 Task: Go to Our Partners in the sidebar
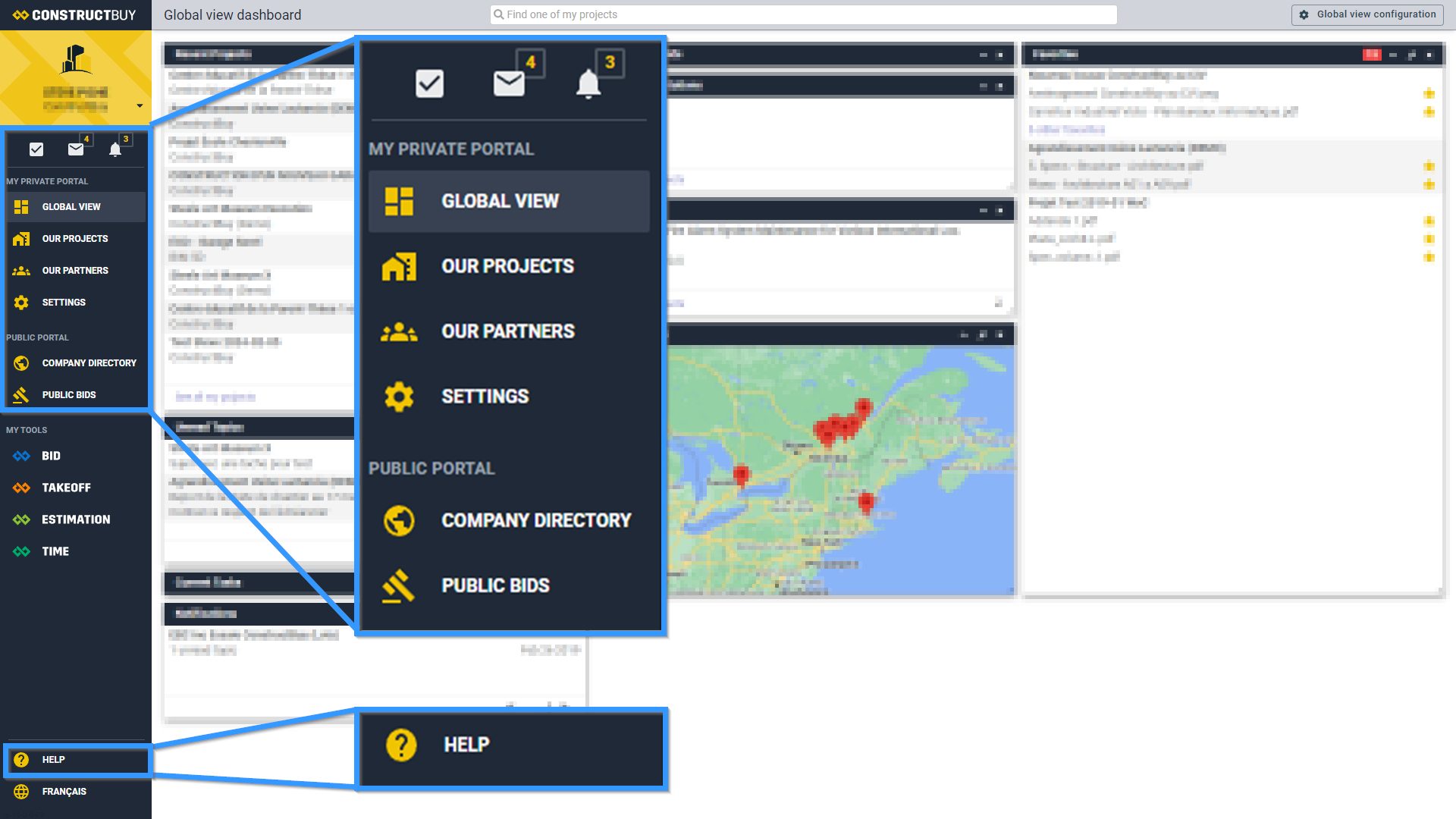[76, 271]
